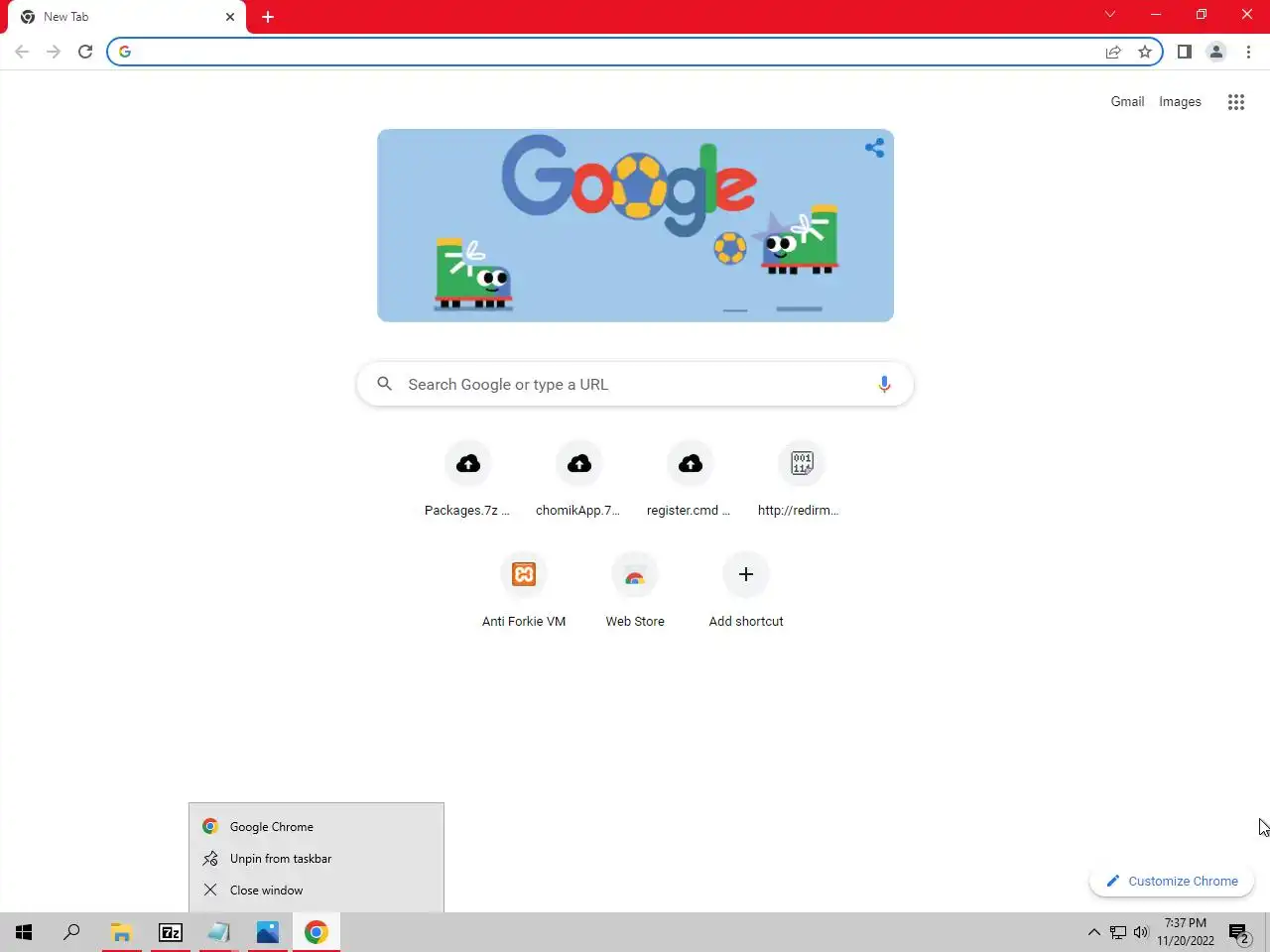Screen dimensions: 1270x952
Task: Go back using the back arrow
Action: pos(22,52)
